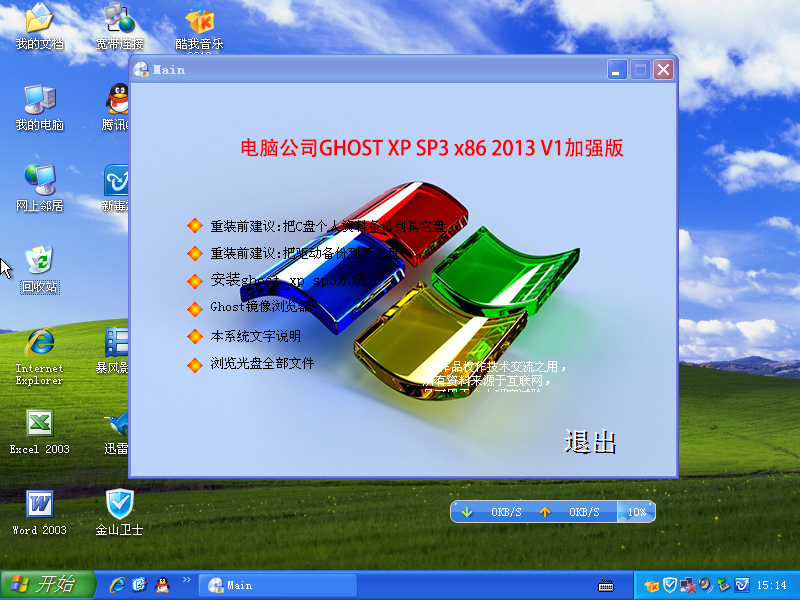Close the Main window
800x600 pixels.
coord(664,69)
